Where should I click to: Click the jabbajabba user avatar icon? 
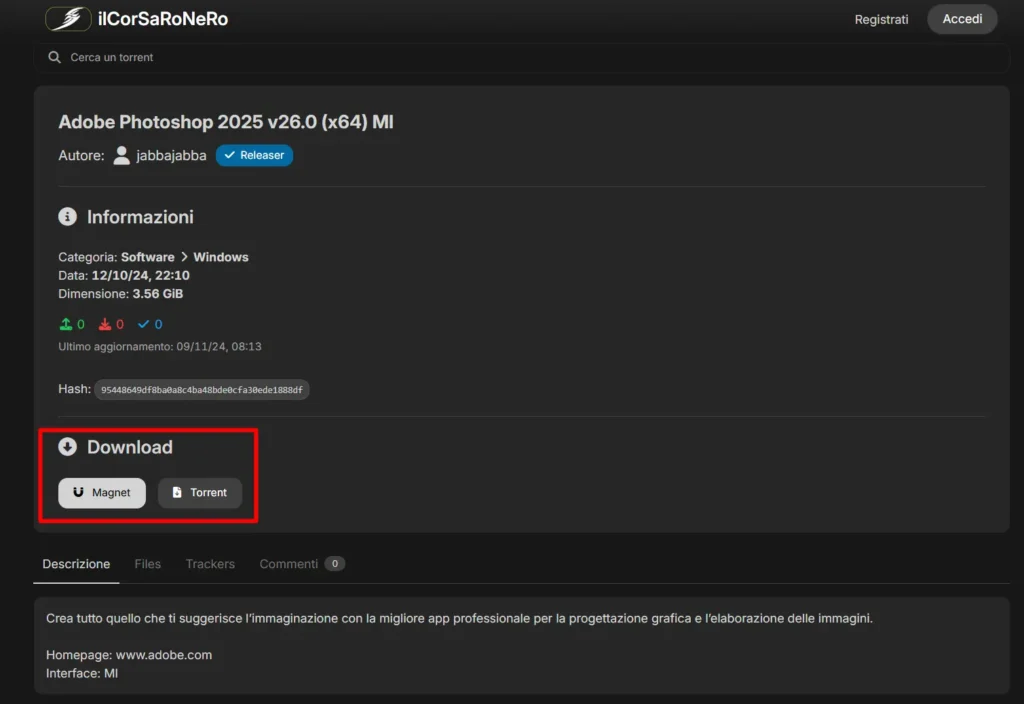[121, 155]
